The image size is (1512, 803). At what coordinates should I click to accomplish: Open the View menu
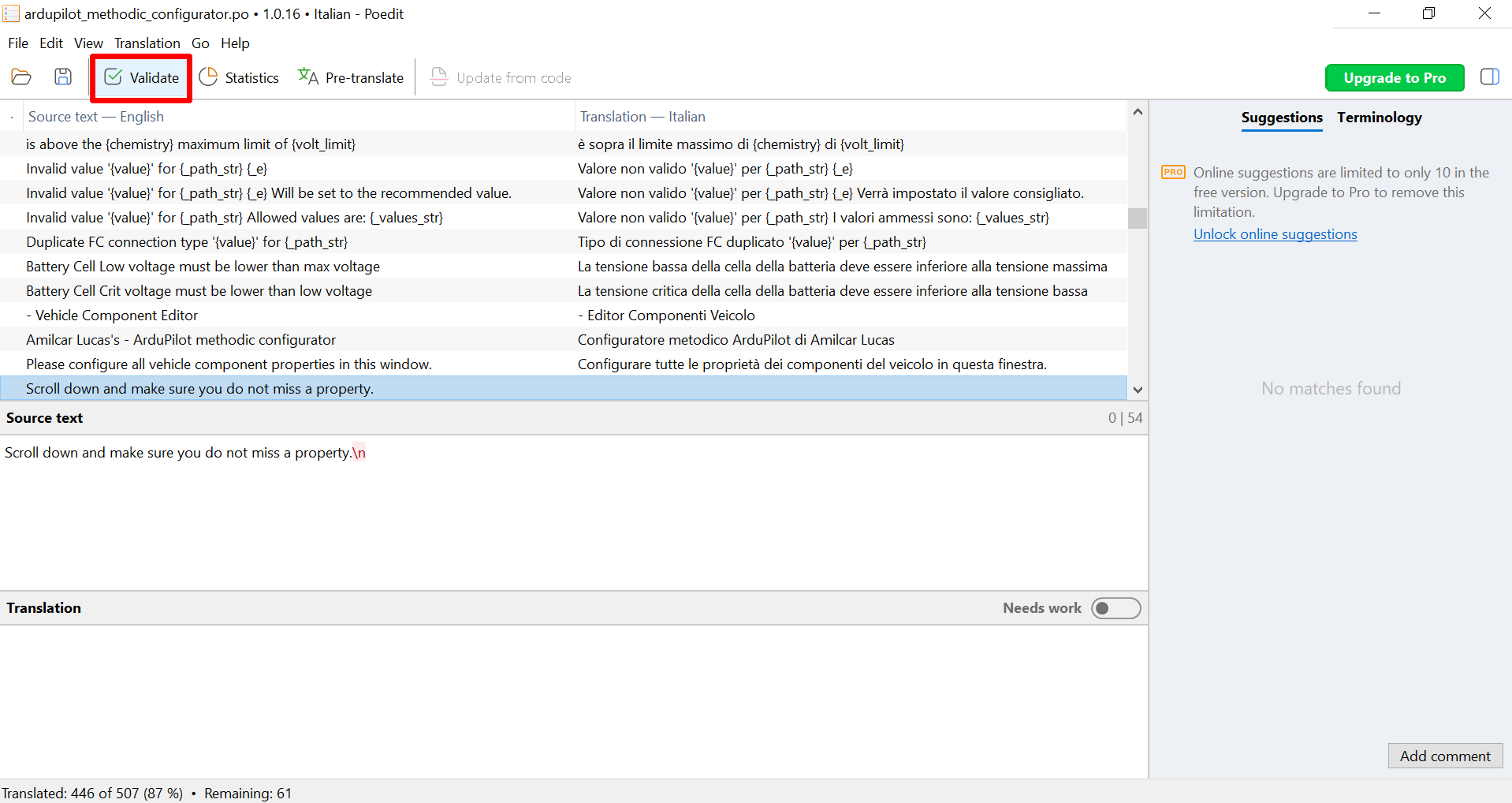[88, 43]
